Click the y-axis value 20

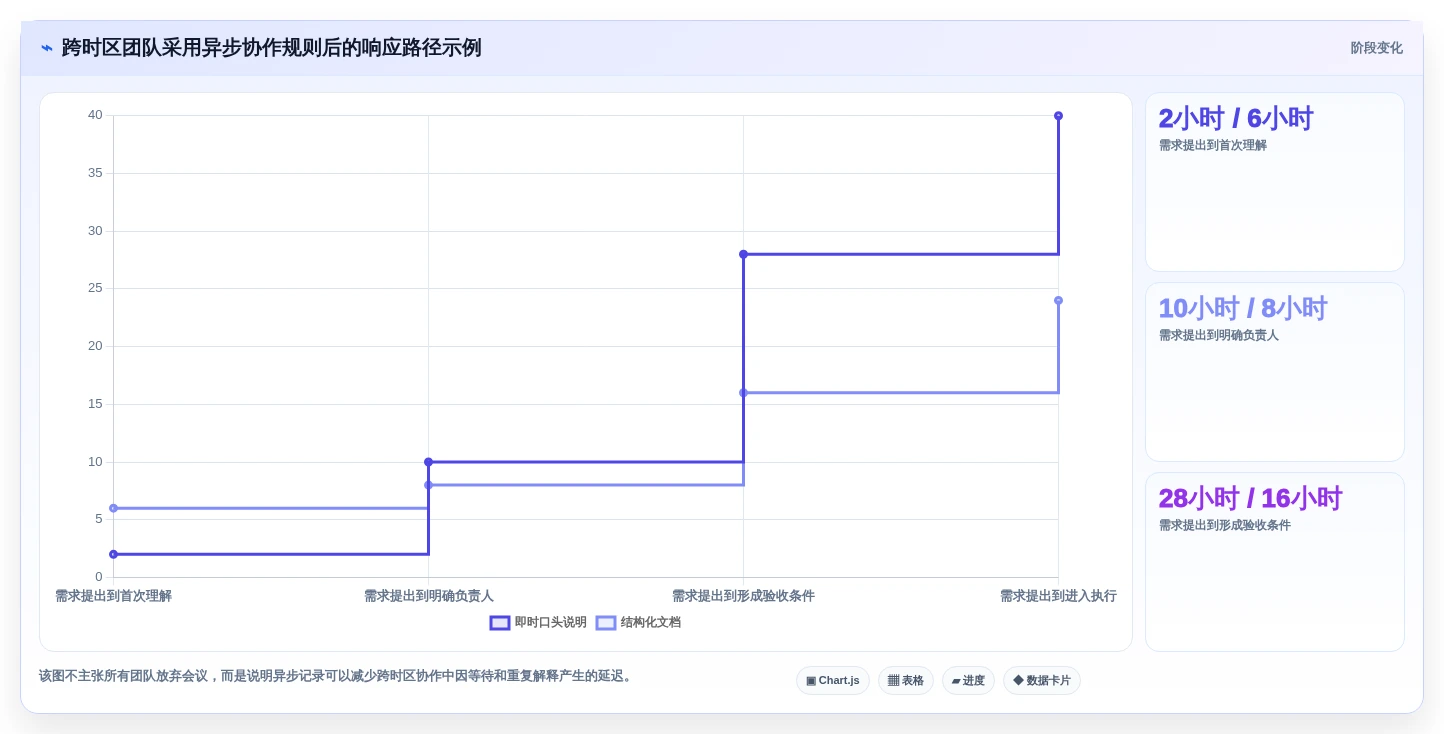point(95,346)
